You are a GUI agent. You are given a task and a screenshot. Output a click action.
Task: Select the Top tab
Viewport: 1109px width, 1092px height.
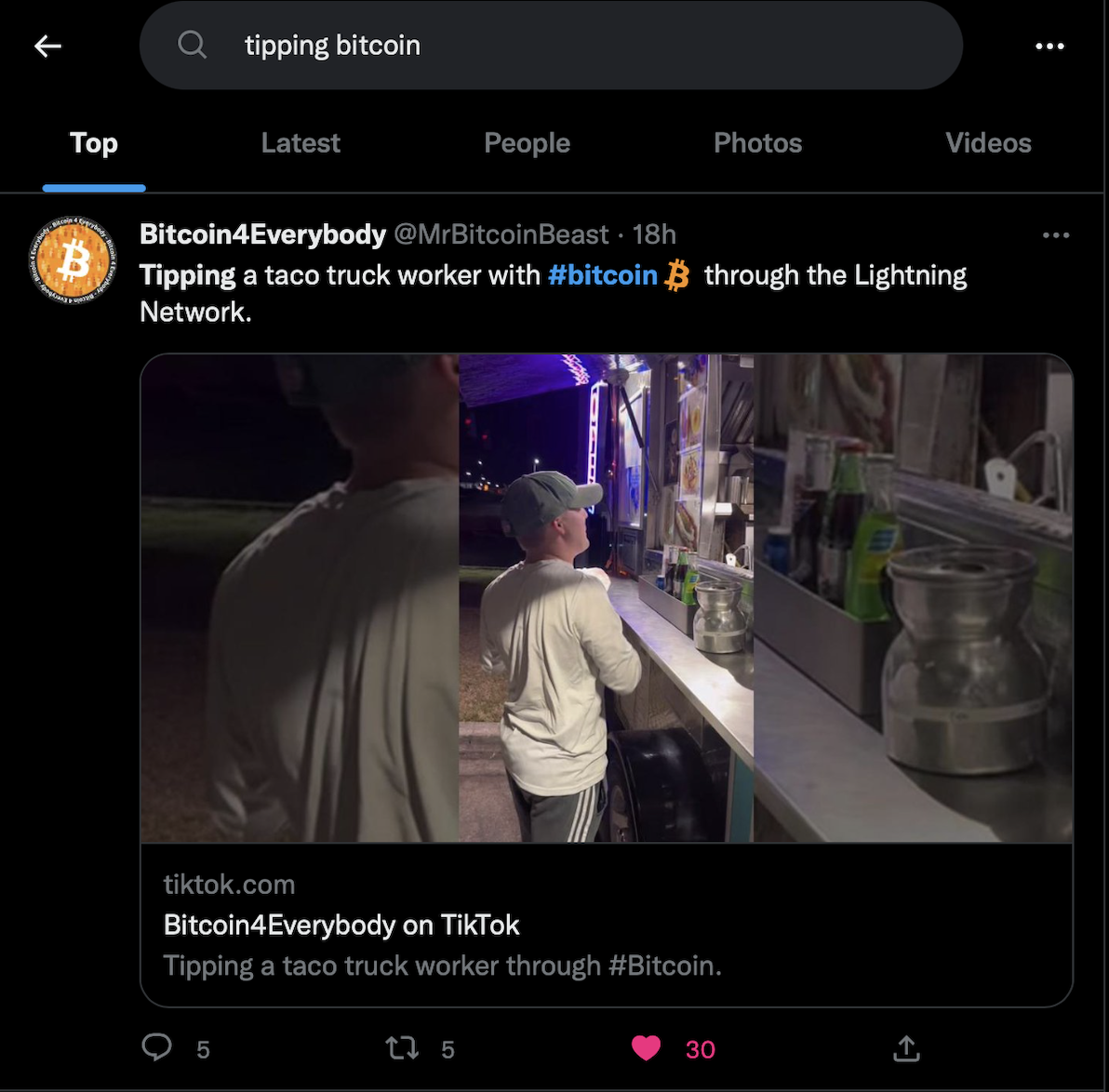94,143
